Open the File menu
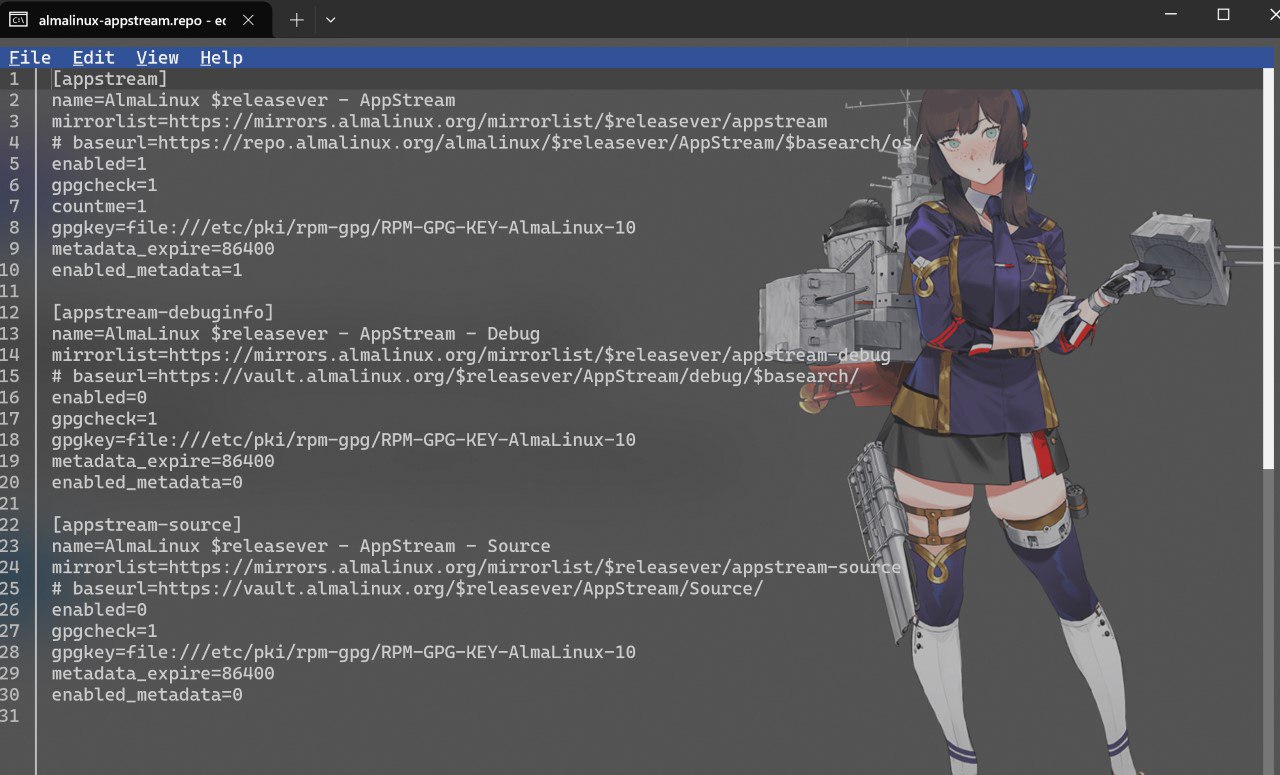 pos(30,58)
